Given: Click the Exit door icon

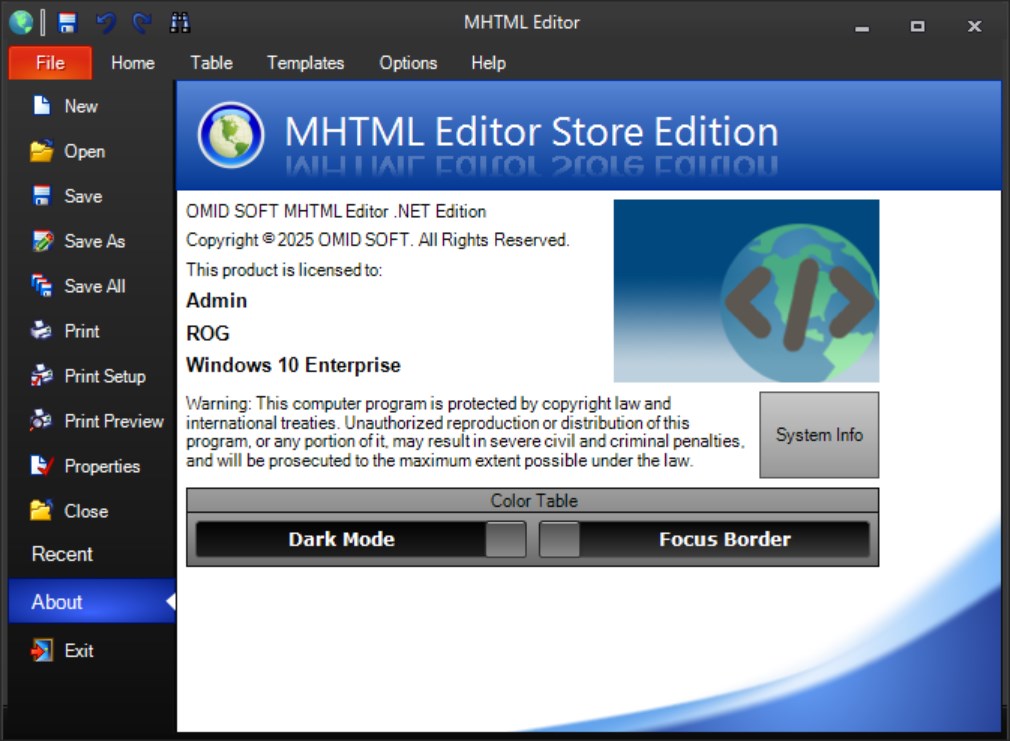Looking at the screenshot, I should [x=42, y=650].
